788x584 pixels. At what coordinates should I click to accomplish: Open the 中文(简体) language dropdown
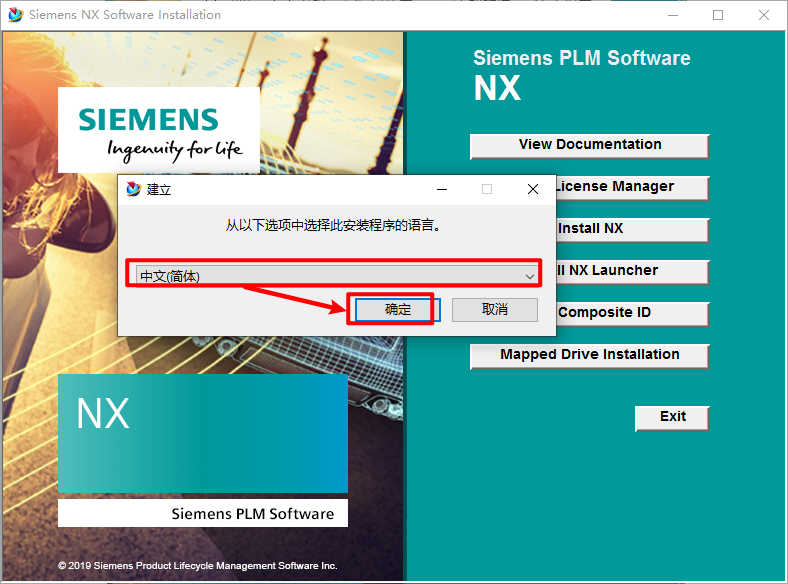tap(336, 275)
